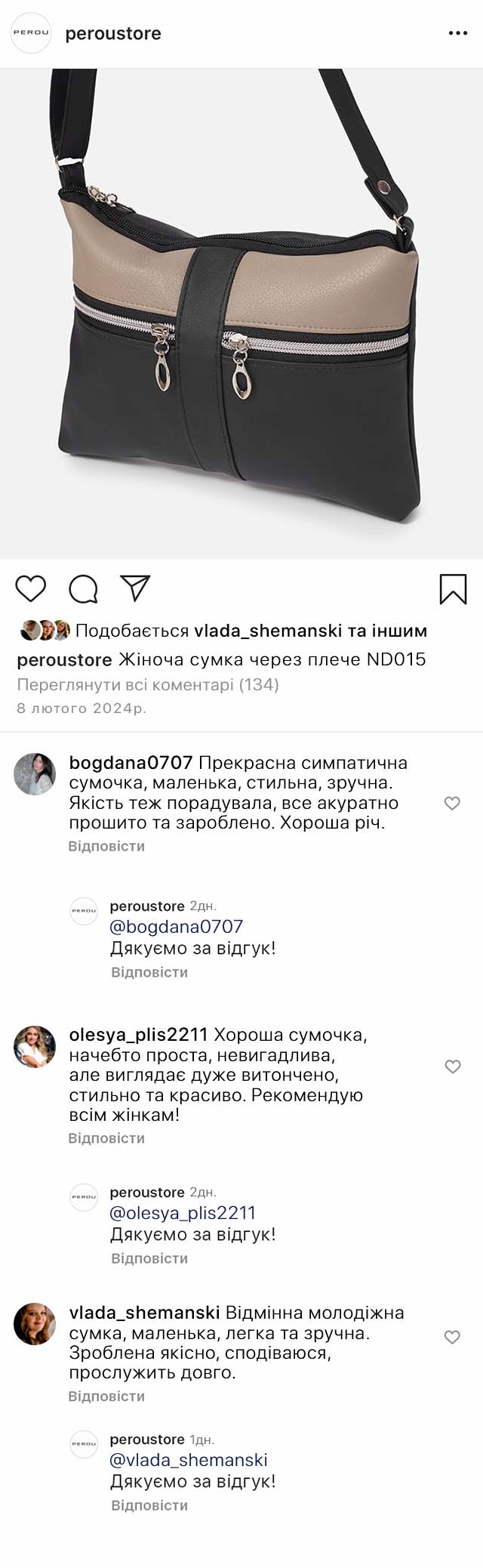Like olesya_plis2211's comment

click(452, 1066)
